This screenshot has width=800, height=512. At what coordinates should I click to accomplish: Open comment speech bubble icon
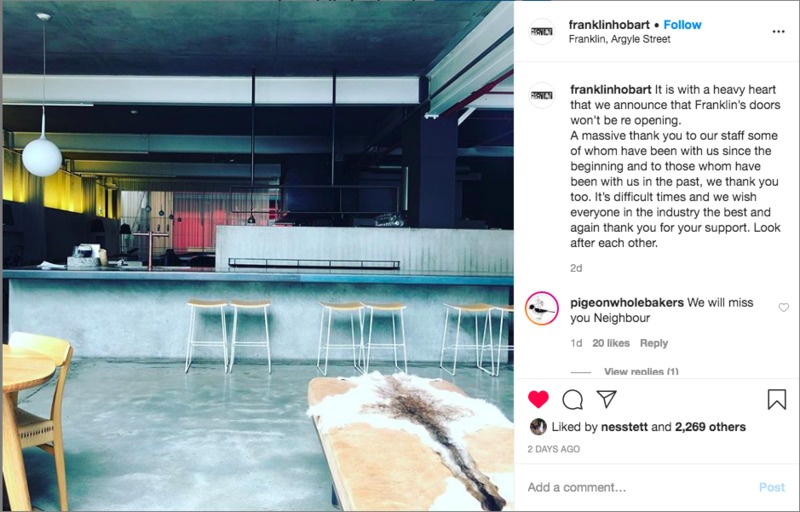tap(572, 399)
